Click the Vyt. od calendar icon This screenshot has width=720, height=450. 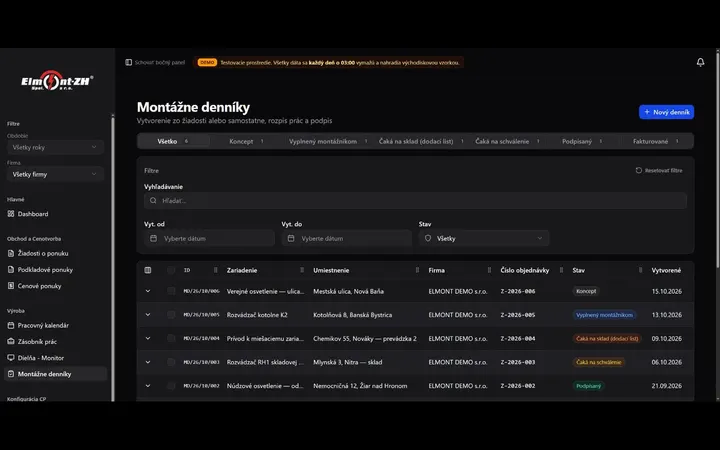pos(153,238)
